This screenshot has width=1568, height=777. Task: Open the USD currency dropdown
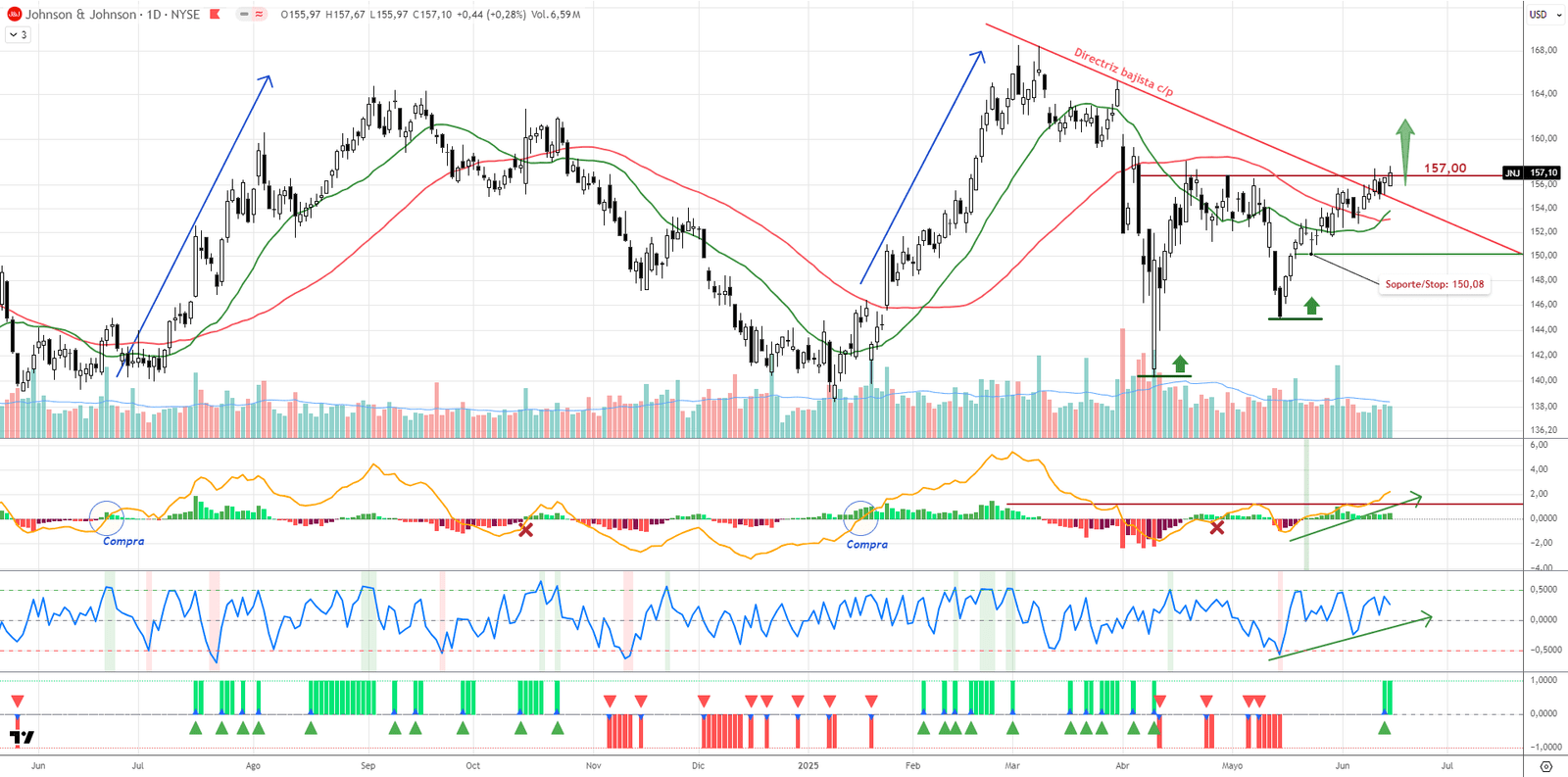coord(1543,15)
